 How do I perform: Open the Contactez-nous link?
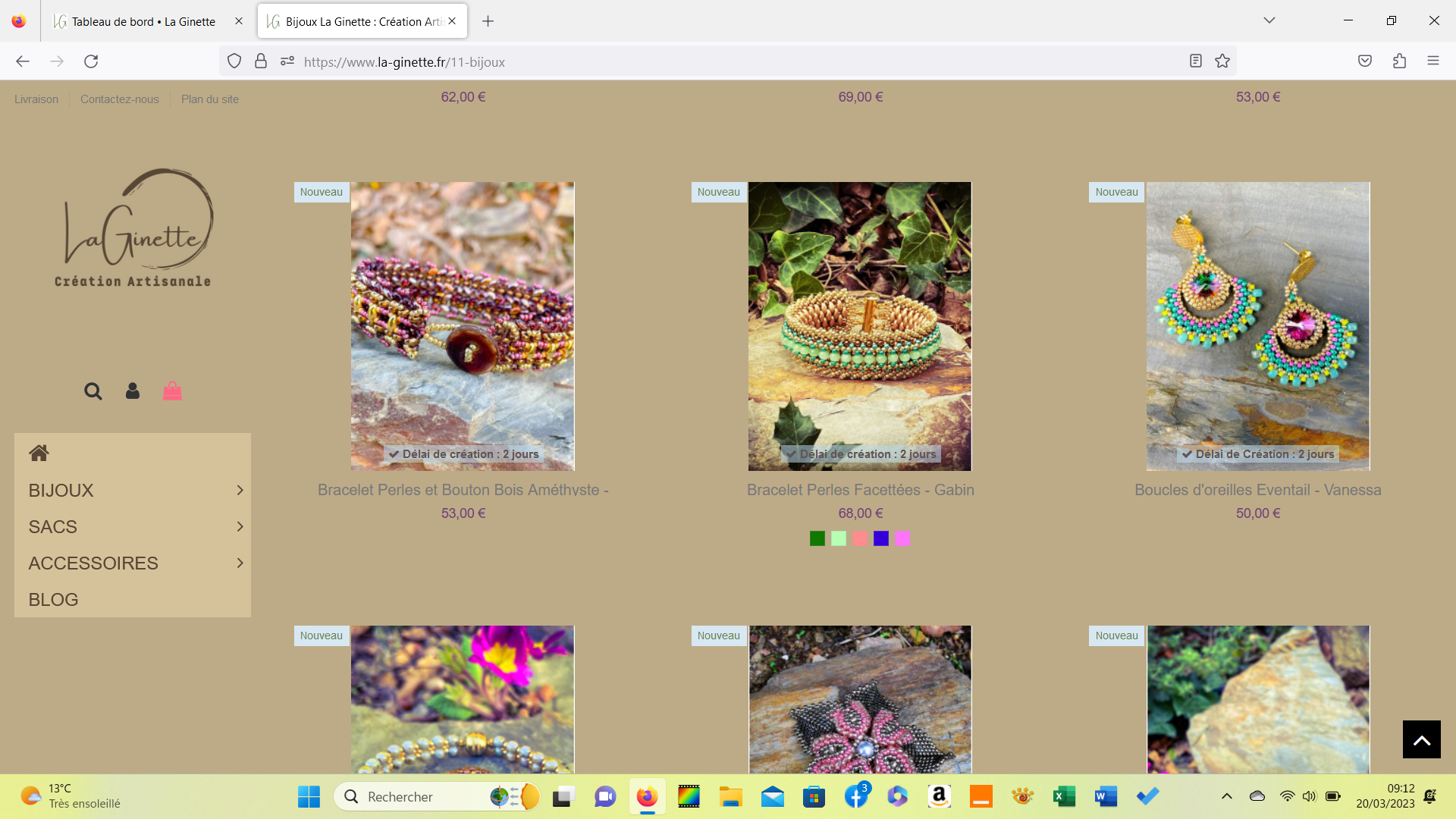point(120,99)
